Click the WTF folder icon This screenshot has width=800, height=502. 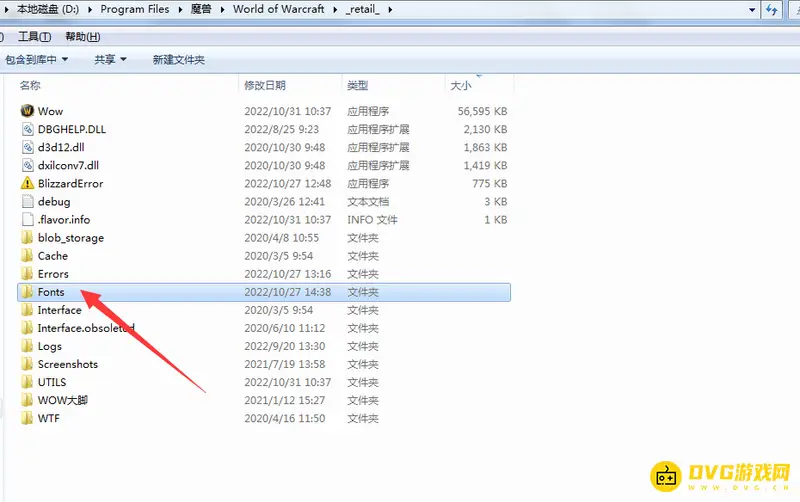pyautogui.click(x=27, y=418)
